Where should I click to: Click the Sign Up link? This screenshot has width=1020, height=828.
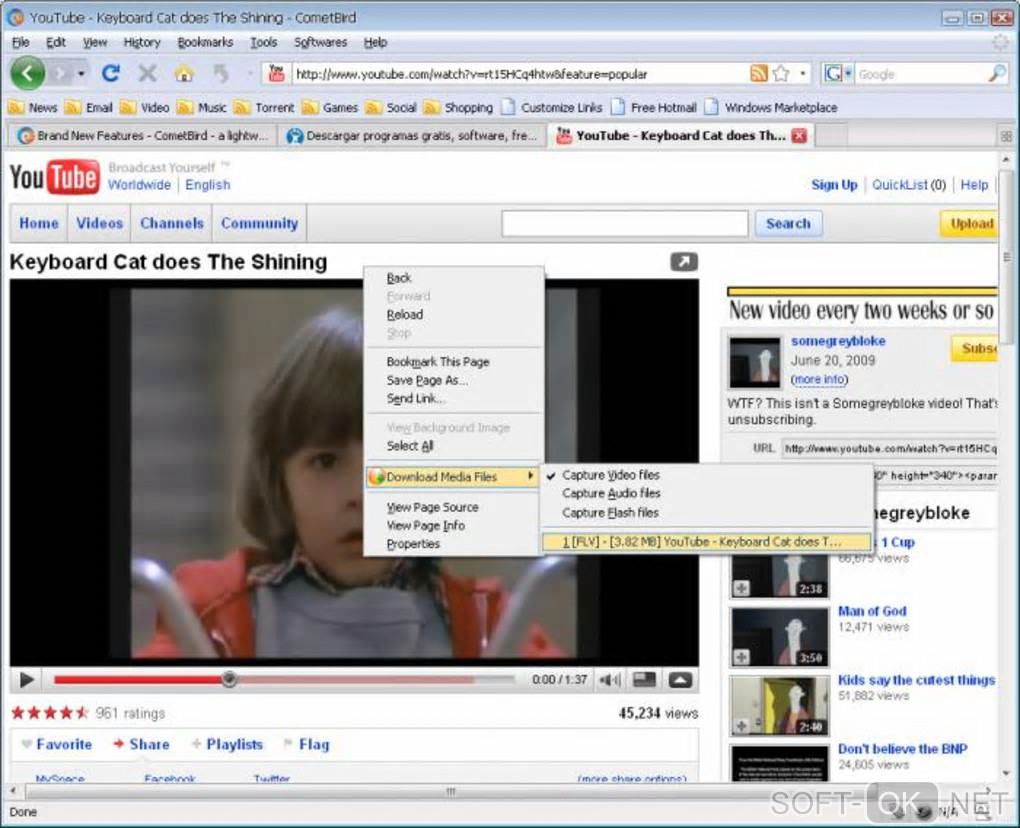point(835,185)
